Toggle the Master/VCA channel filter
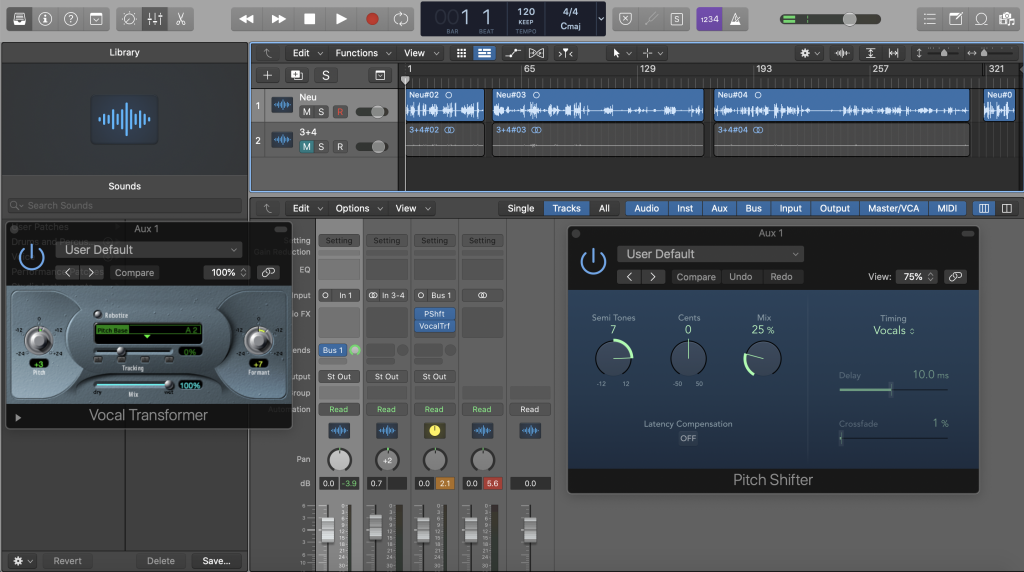 pos(893,208)
